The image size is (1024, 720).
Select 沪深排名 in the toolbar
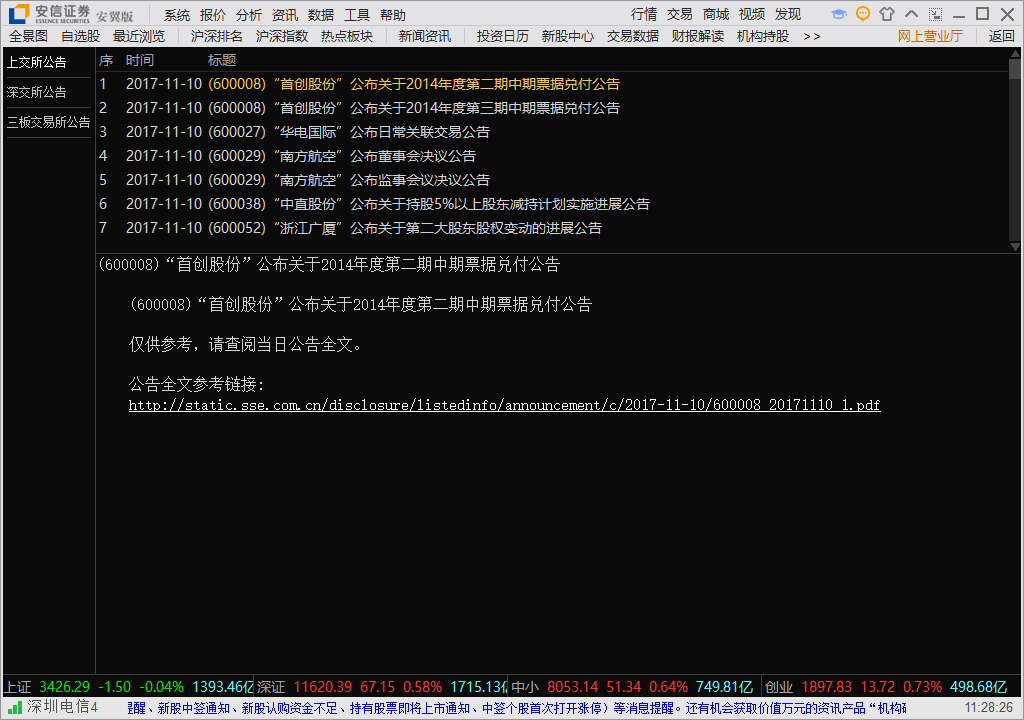217,37
